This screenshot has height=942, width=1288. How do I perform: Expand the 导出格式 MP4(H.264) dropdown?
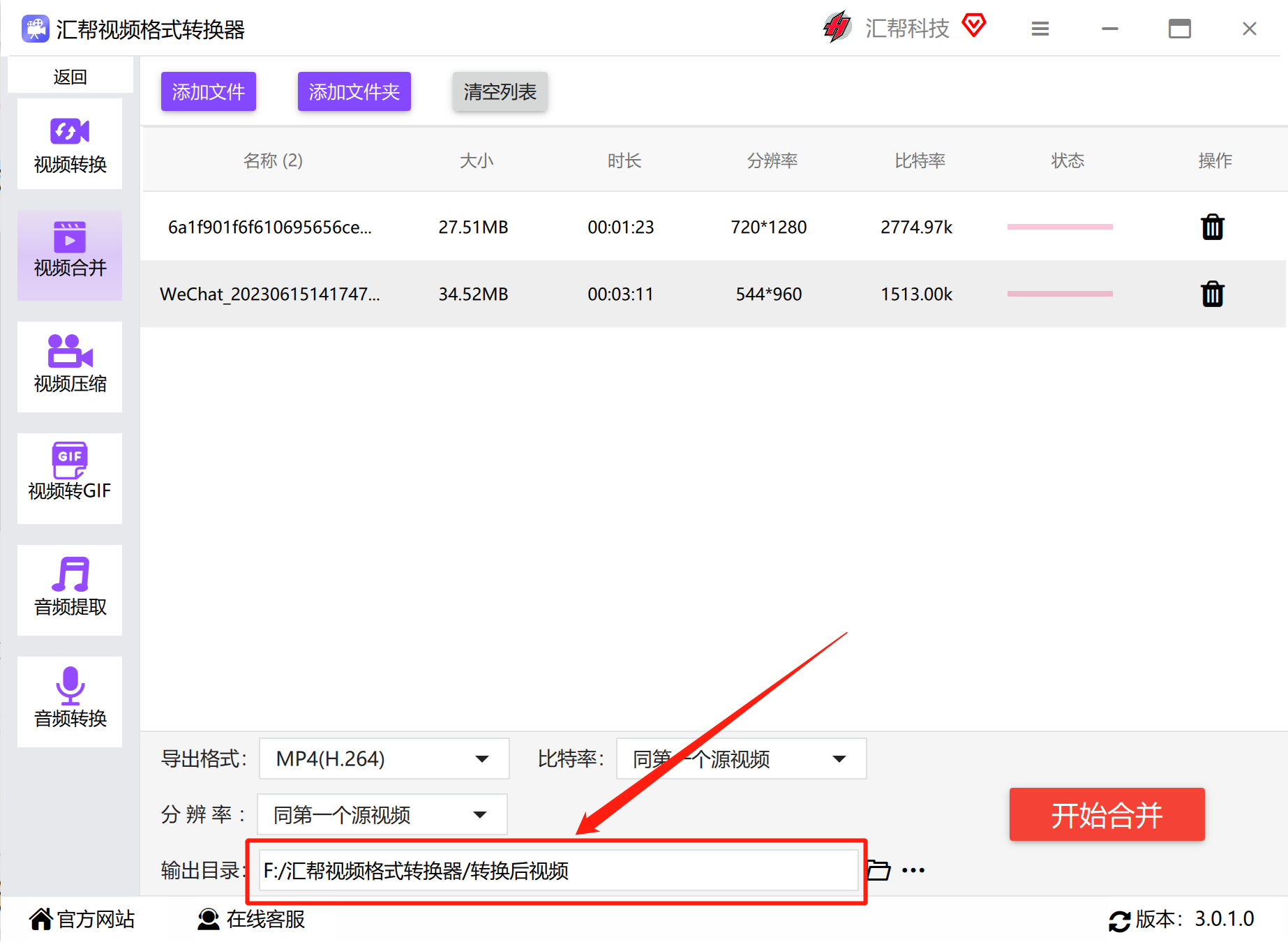point(384,758)
